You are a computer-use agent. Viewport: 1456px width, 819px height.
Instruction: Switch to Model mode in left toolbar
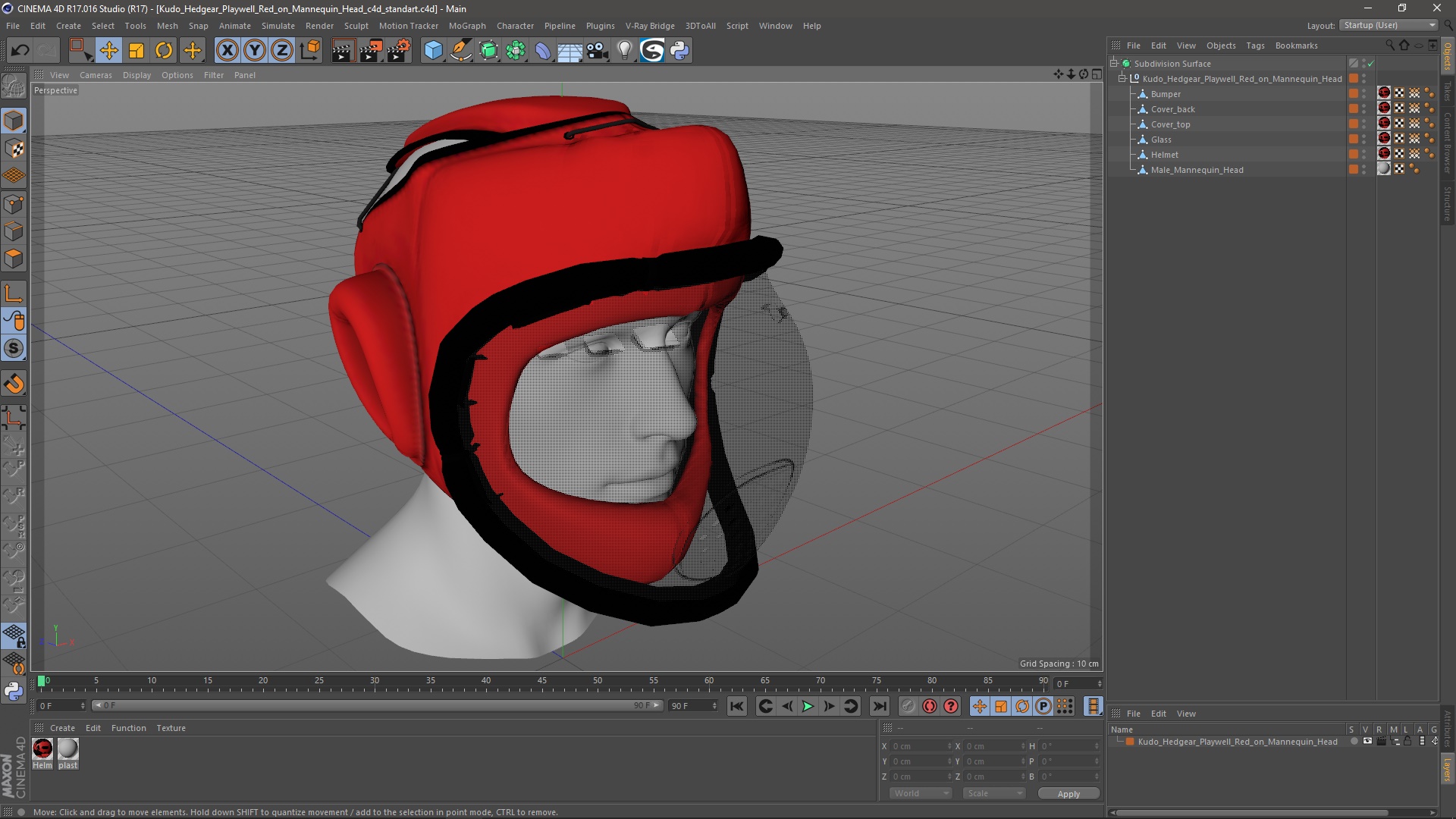[14, 121]
